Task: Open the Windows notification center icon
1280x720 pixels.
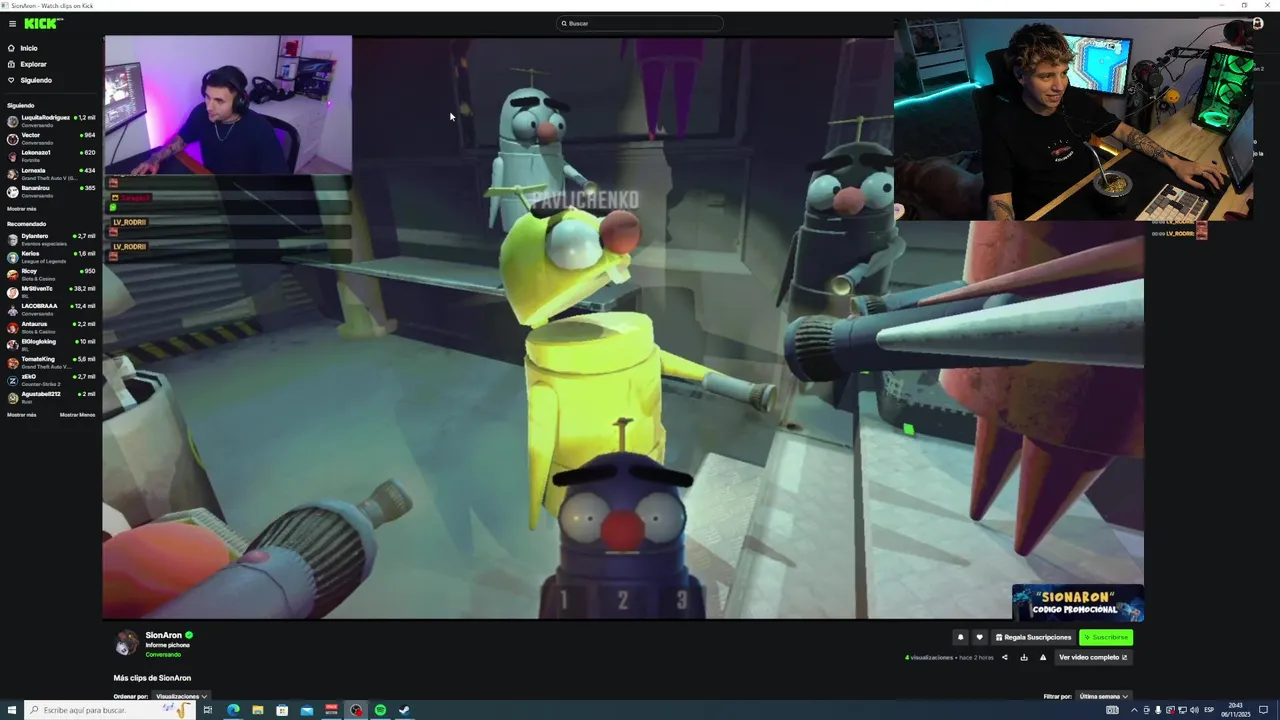Action: click(1263, 710)
